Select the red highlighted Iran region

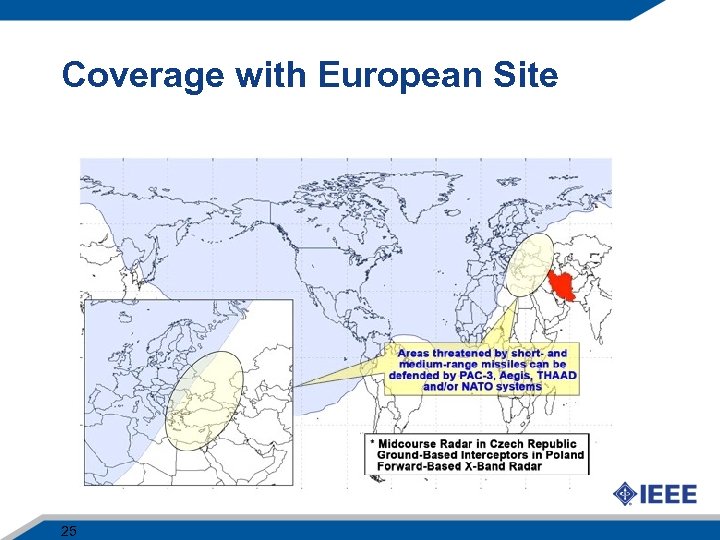pyautogui.click(x=561, y=286)
